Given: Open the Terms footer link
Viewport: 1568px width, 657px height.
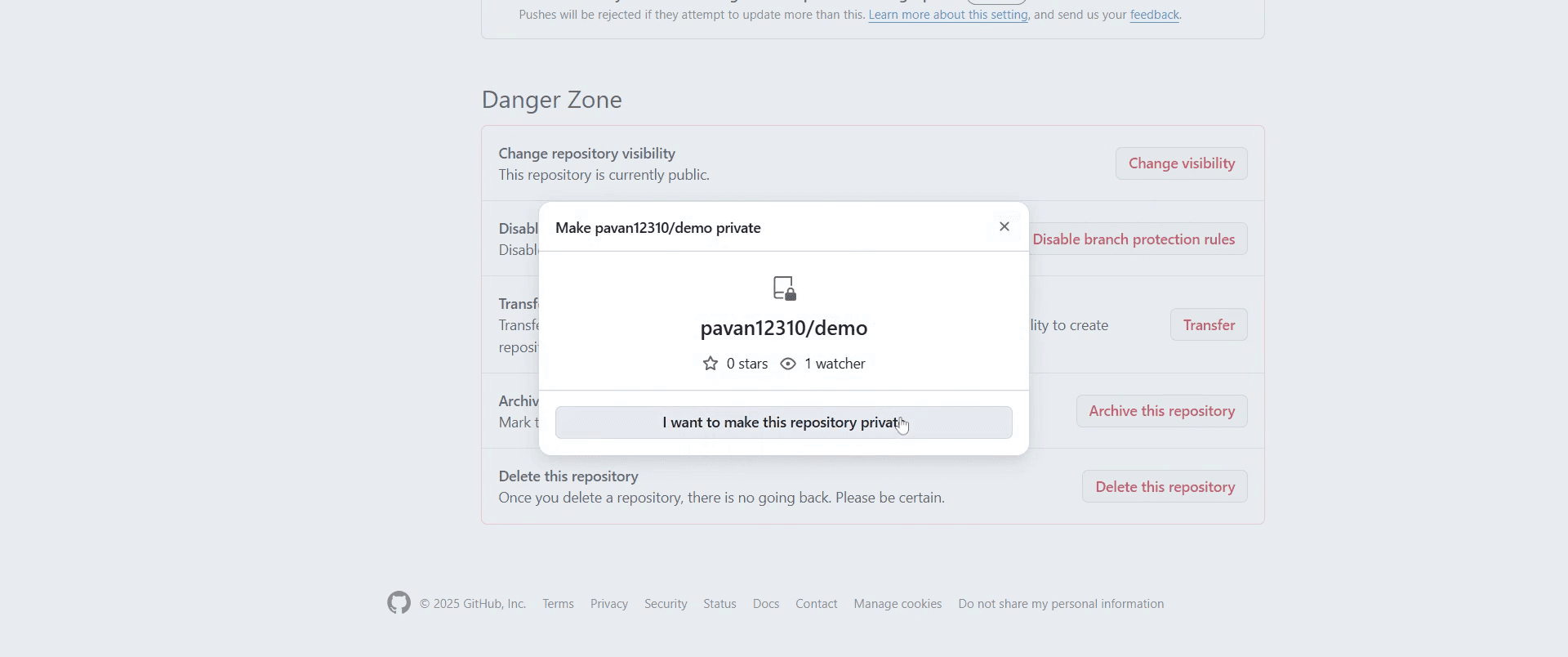Looking at the screenshot, I should pyautogui.click(x=558, y=604).
